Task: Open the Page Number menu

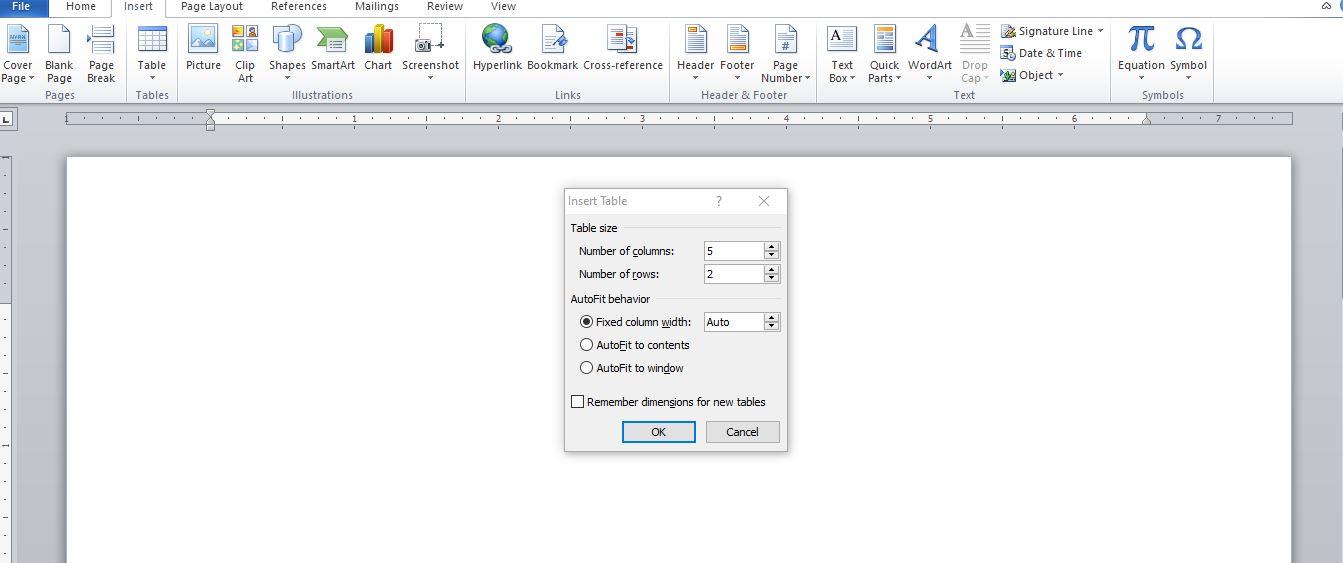Action: pyautogui.click(x=785, y=54)
